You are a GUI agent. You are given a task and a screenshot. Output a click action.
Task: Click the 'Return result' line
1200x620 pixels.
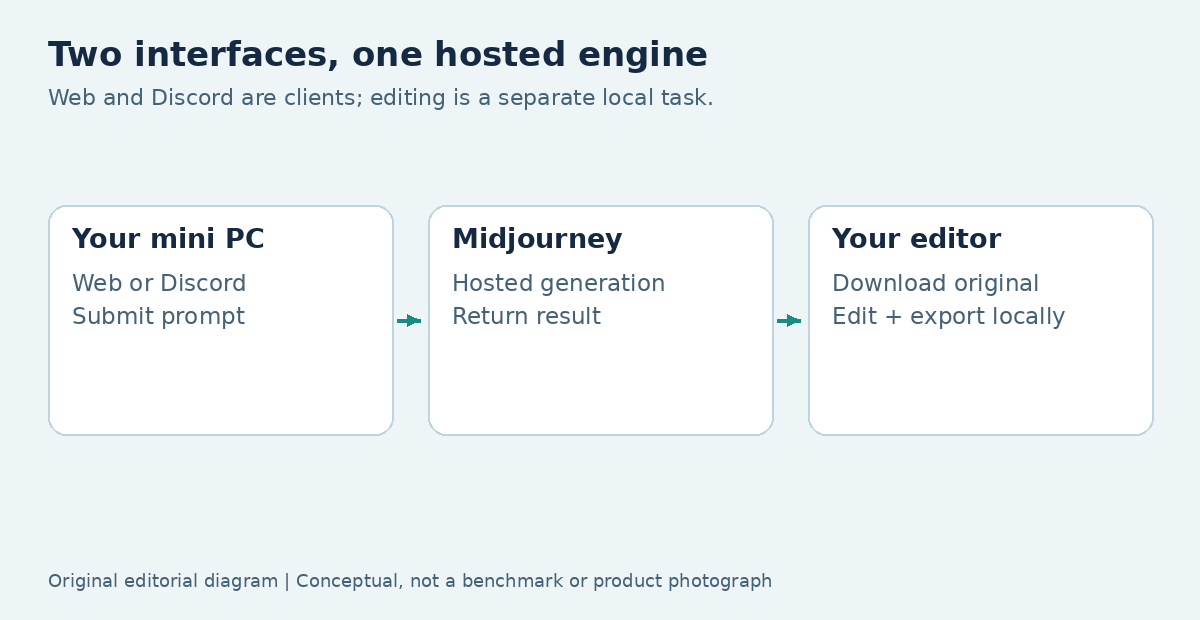[x=526, y=317]
